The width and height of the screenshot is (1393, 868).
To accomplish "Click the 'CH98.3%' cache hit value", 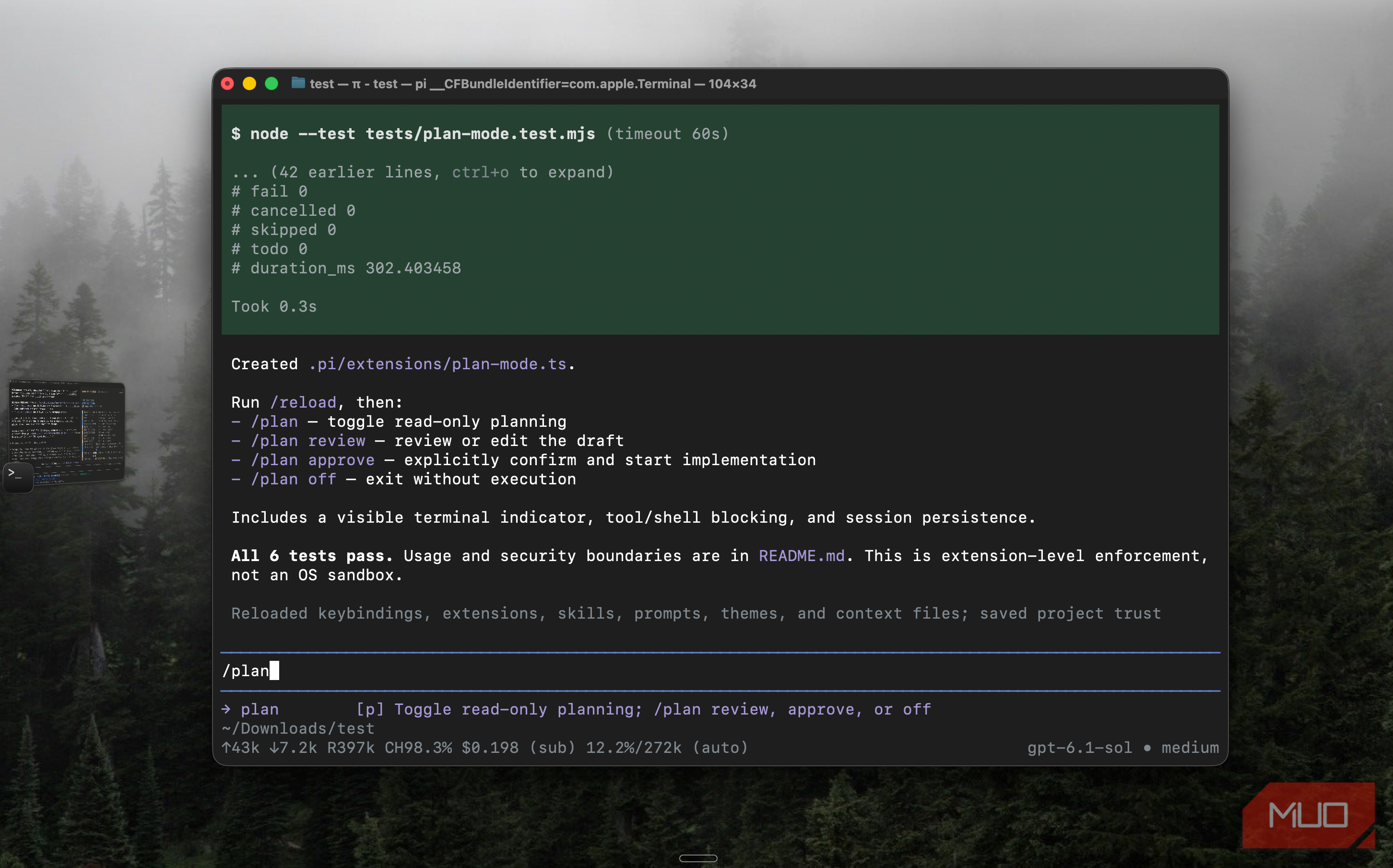I will [418, 748].
